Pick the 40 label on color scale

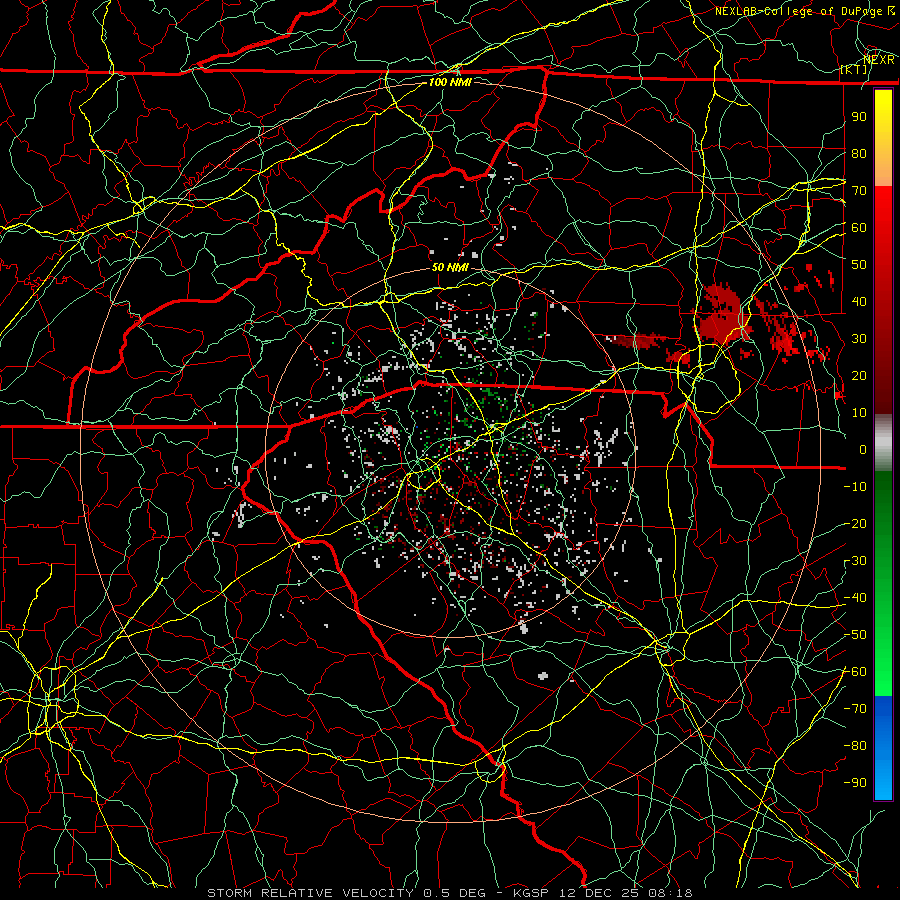[x=859, y=301]
